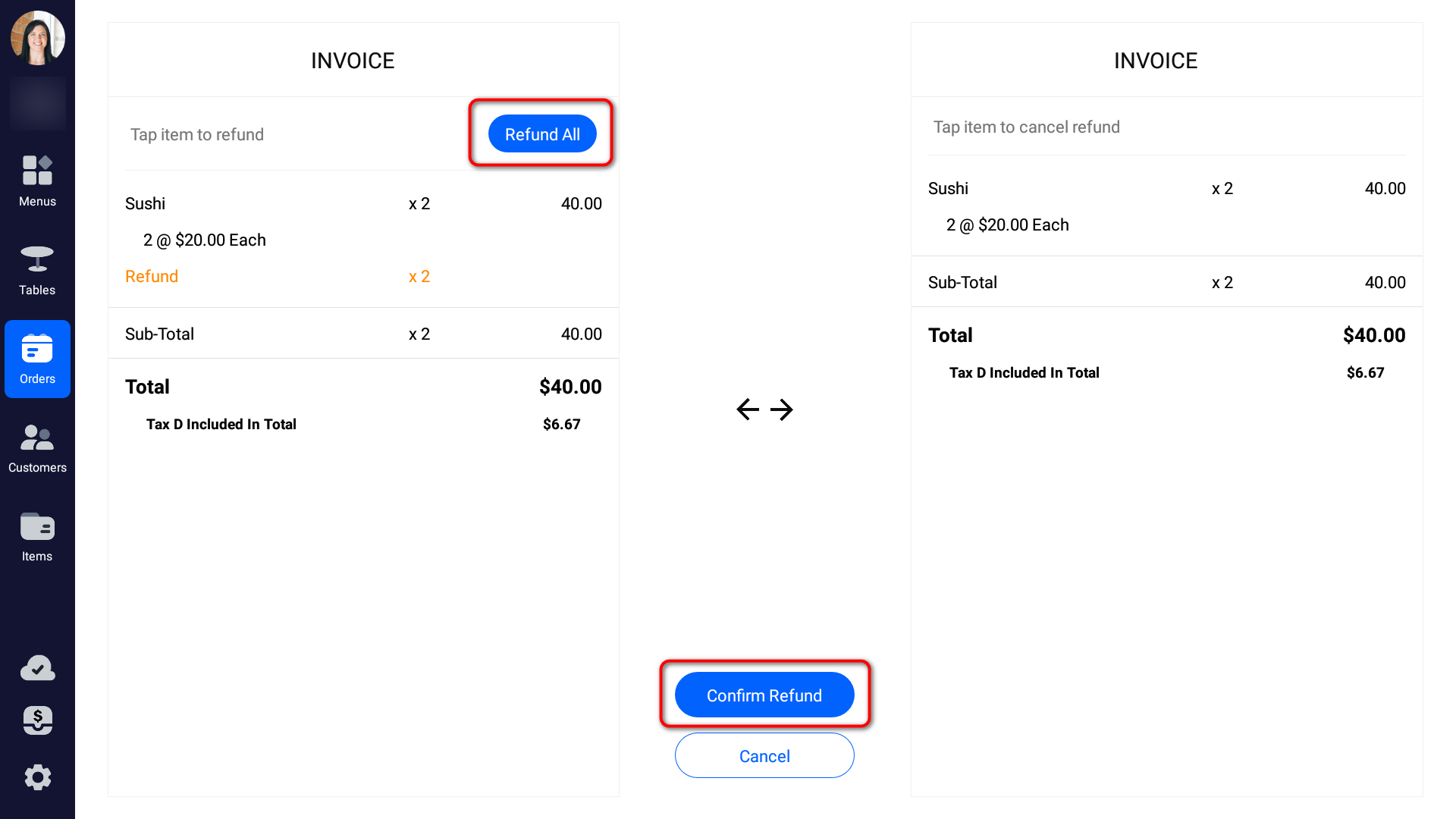Open the cash drawer dollar icon
Image resolution: width=1456 pixels, height=819 pixels.
click(37, 720)
